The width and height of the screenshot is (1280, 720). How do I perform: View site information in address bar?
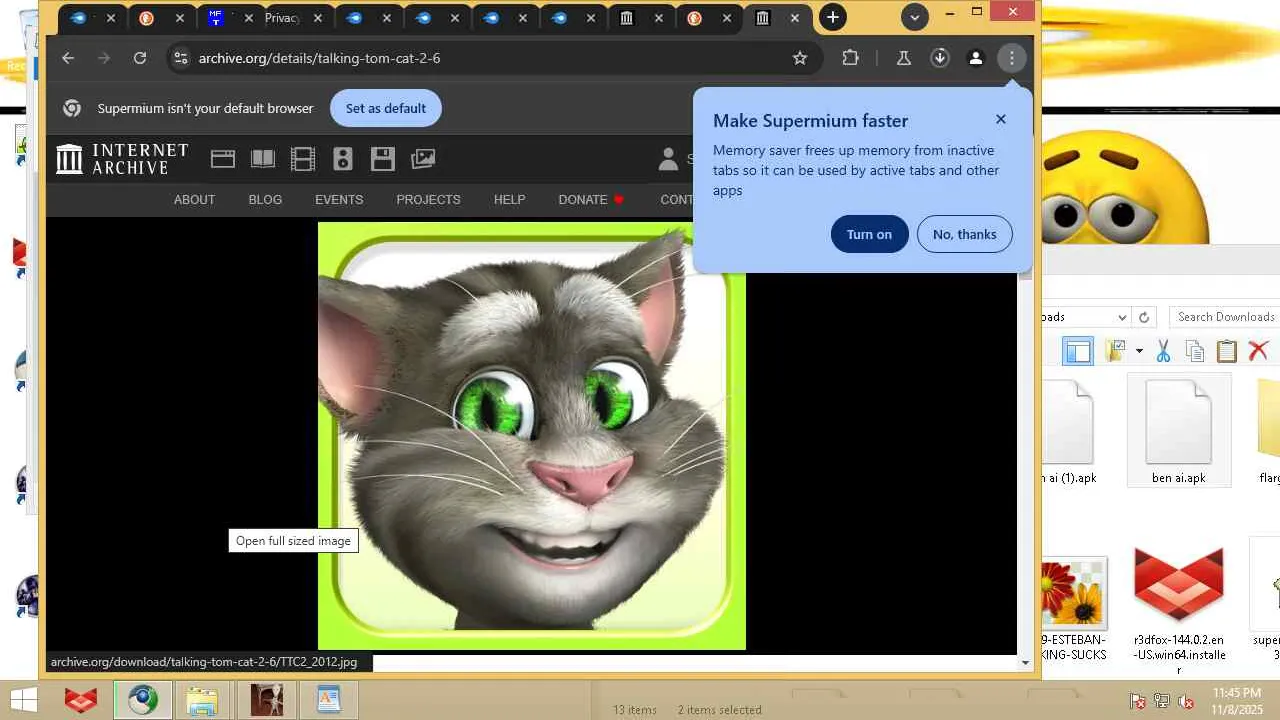[180, 58]
